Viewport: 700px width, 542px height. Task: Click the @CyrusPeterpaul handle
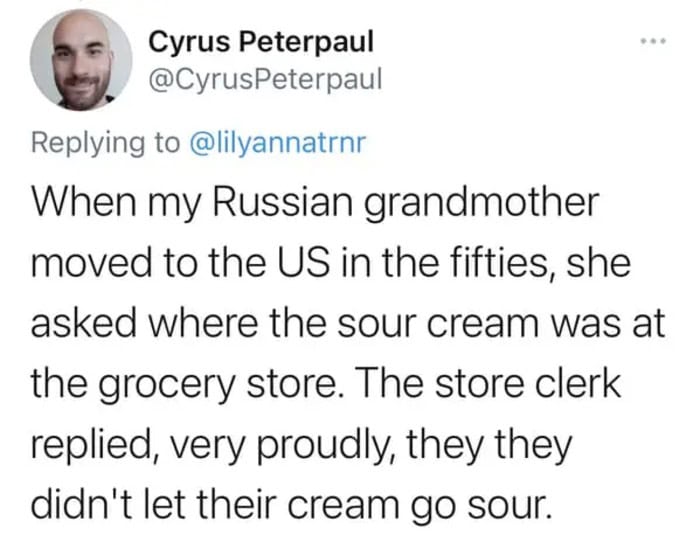pyautogui.click(x=264, y=79)
